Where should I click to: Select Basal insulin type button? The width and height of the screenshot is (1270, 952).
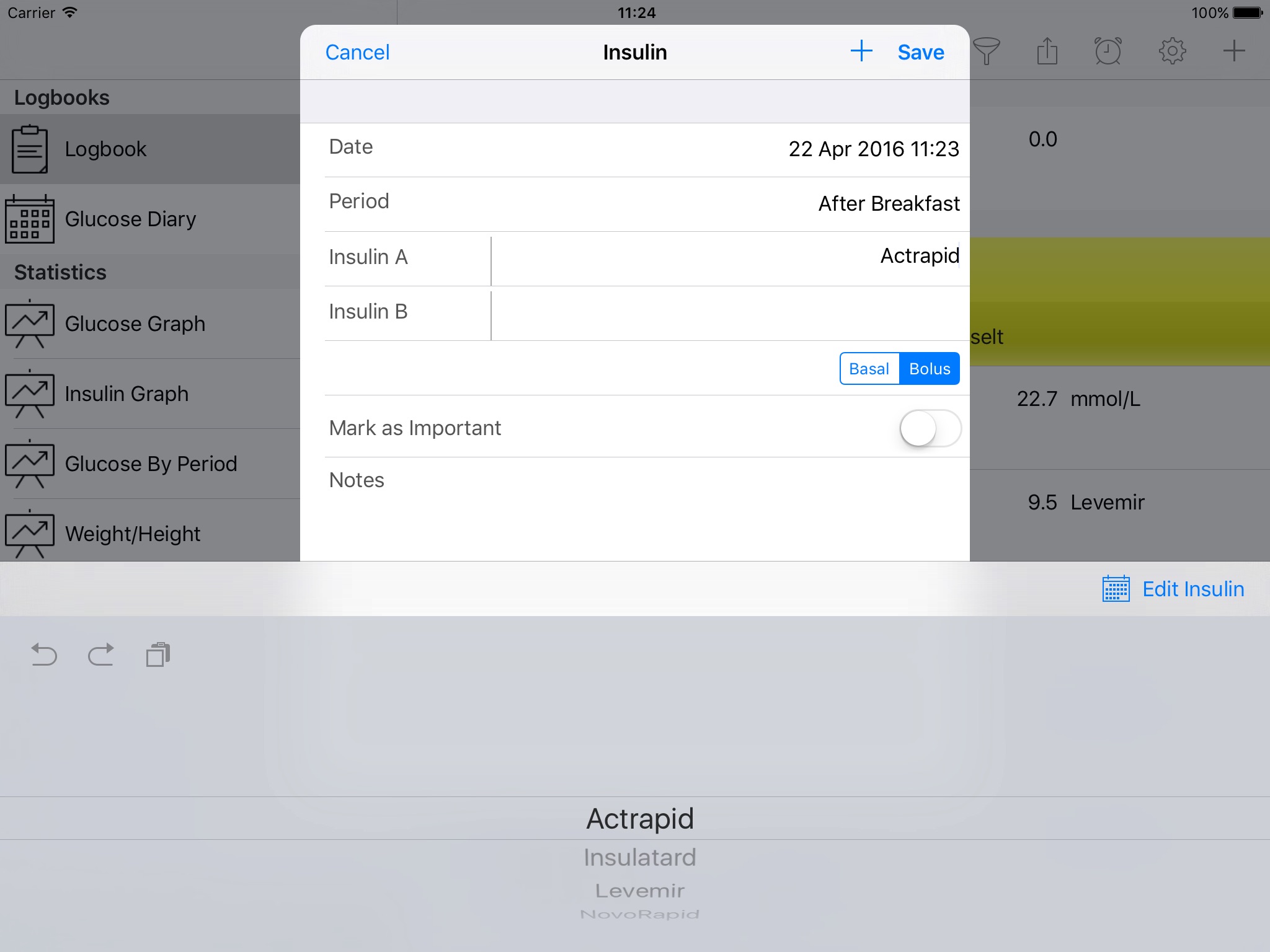(868, 369)
